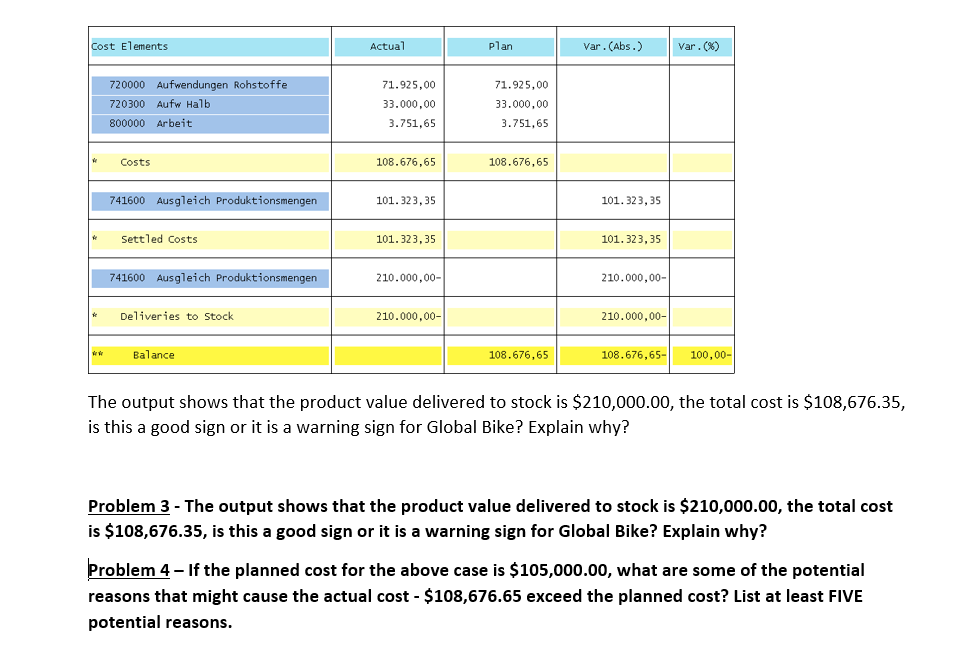Click the words 'List at least FIVE'
961x649 pixels.
pos(798,596)
